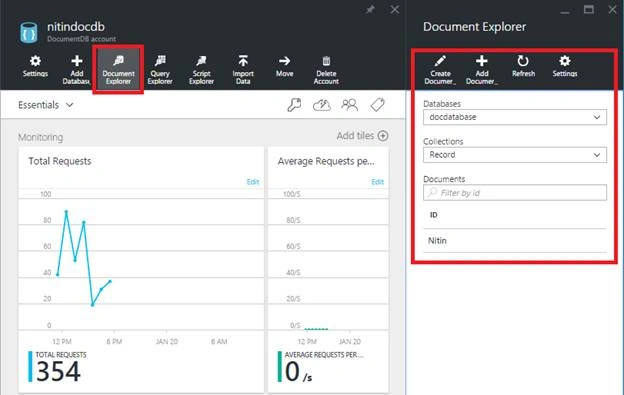This screenshot has width=624, height=395.
Task: Open the Collections dropdown showing Record
Action: [x=515, y=155]
